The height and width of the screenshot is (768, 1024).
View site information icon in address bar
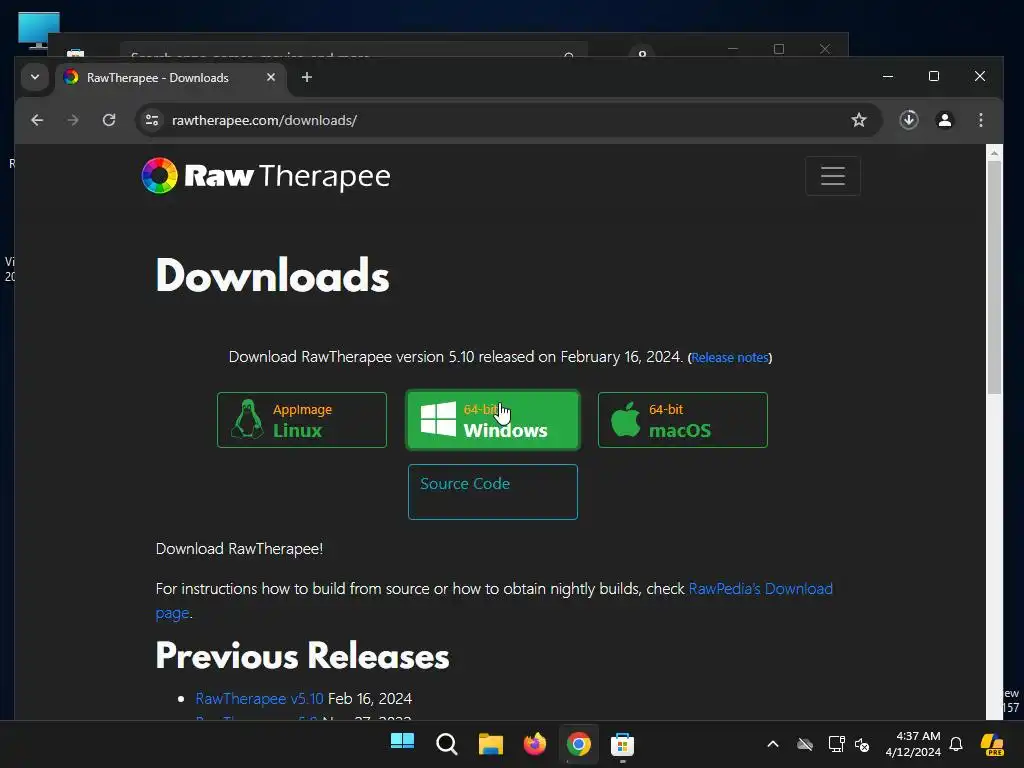point(152,120)
